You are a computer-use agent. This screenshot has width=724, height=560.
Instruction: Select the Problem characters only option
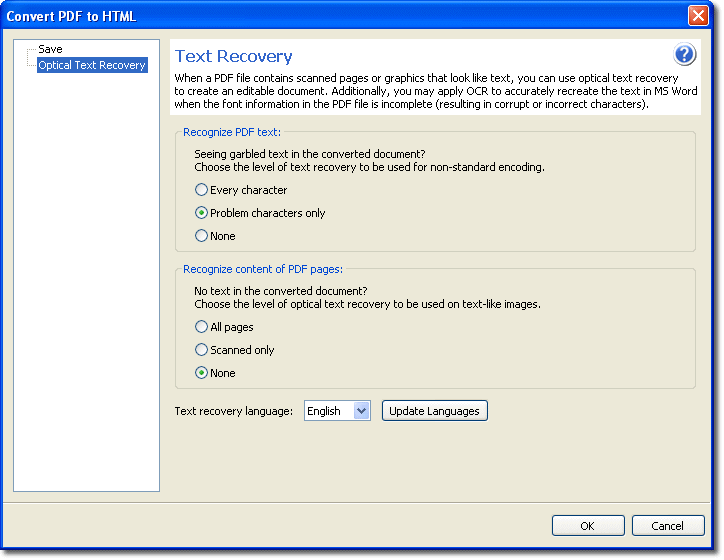coord(202,213)
